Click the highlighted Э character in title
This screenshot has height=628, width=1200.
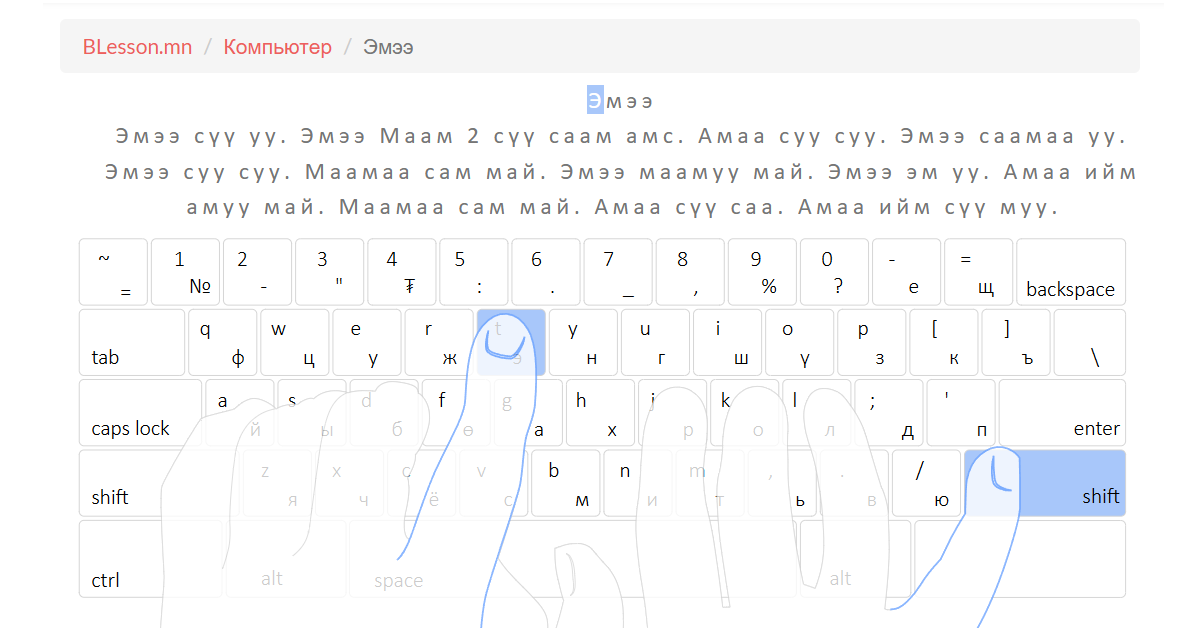tap(594, 101)
